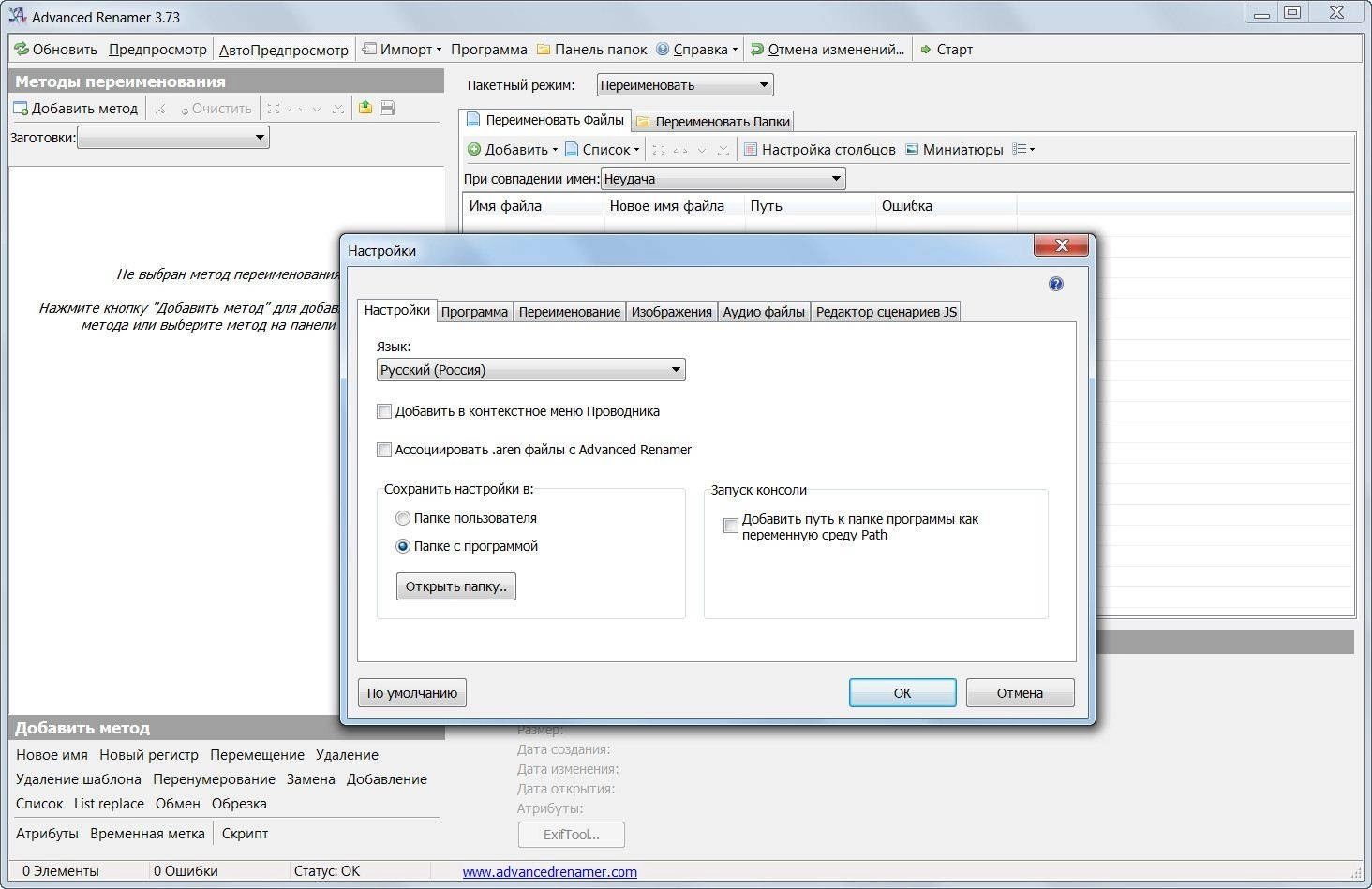Click the Предпросмотр toolbar item

pyautogui.click(x=157, y=50)
